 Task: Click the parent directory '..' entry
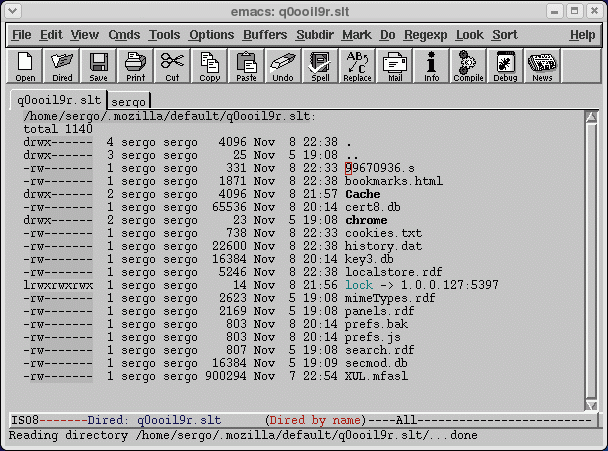(x=351, y=155)
